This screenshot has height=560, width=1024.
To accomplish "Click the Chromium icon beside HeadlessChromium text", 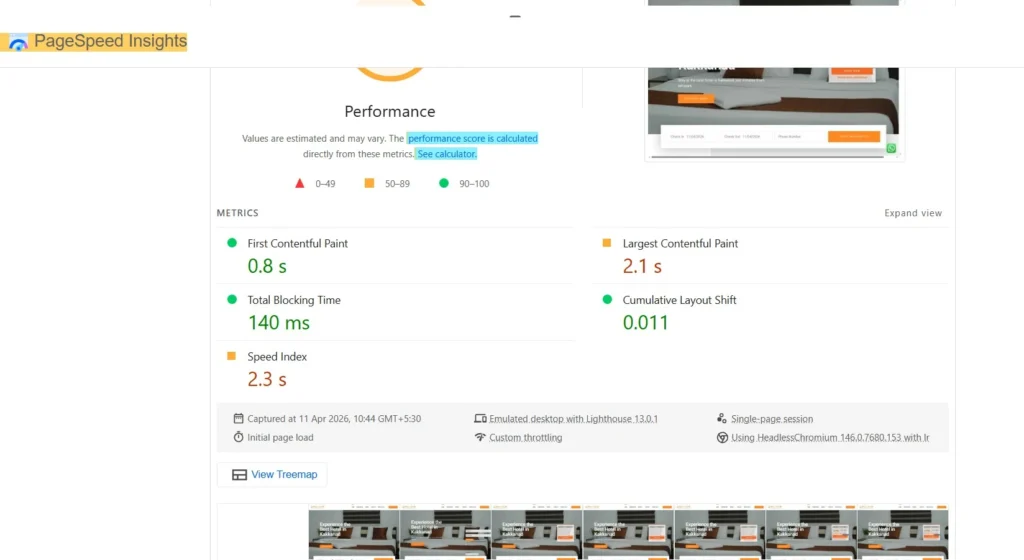I will tap(722, 437).
